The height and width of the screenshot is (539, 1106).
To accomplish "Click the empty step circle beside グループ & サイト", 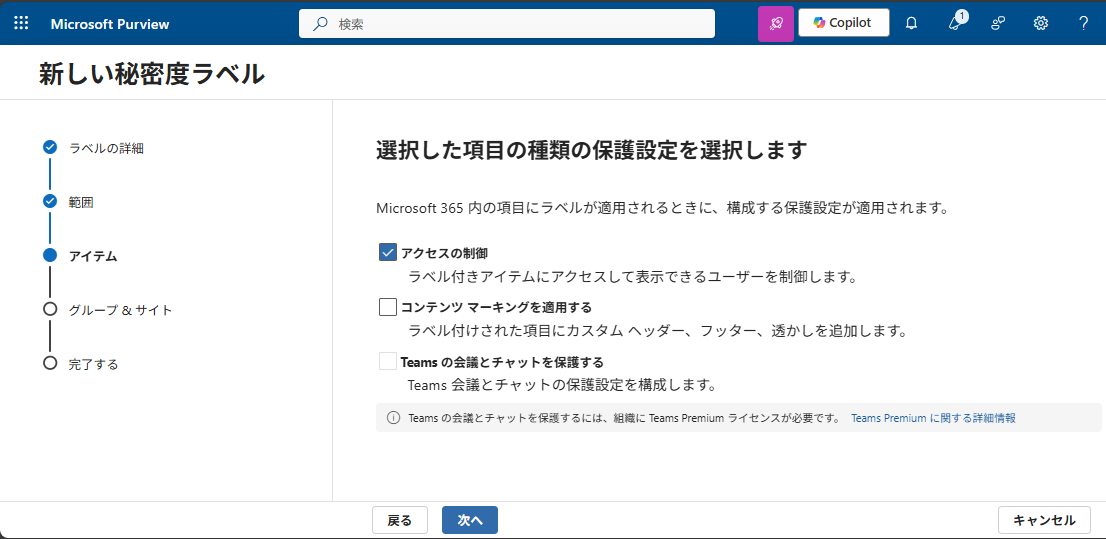I will 49,309.
